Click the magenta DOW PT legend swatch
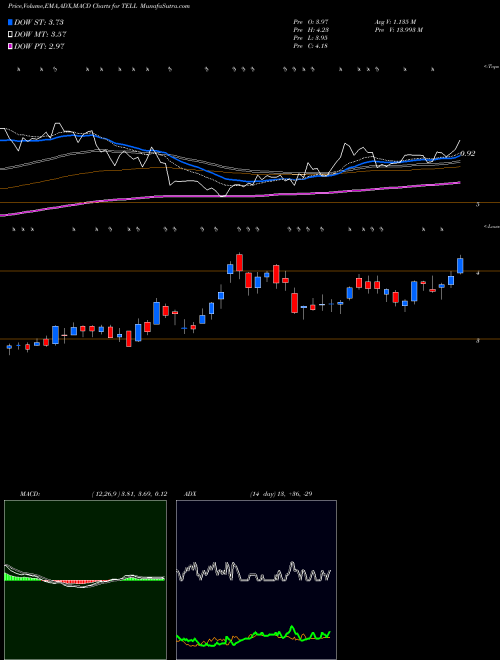 pyautogui.click(x=10, y=46)
